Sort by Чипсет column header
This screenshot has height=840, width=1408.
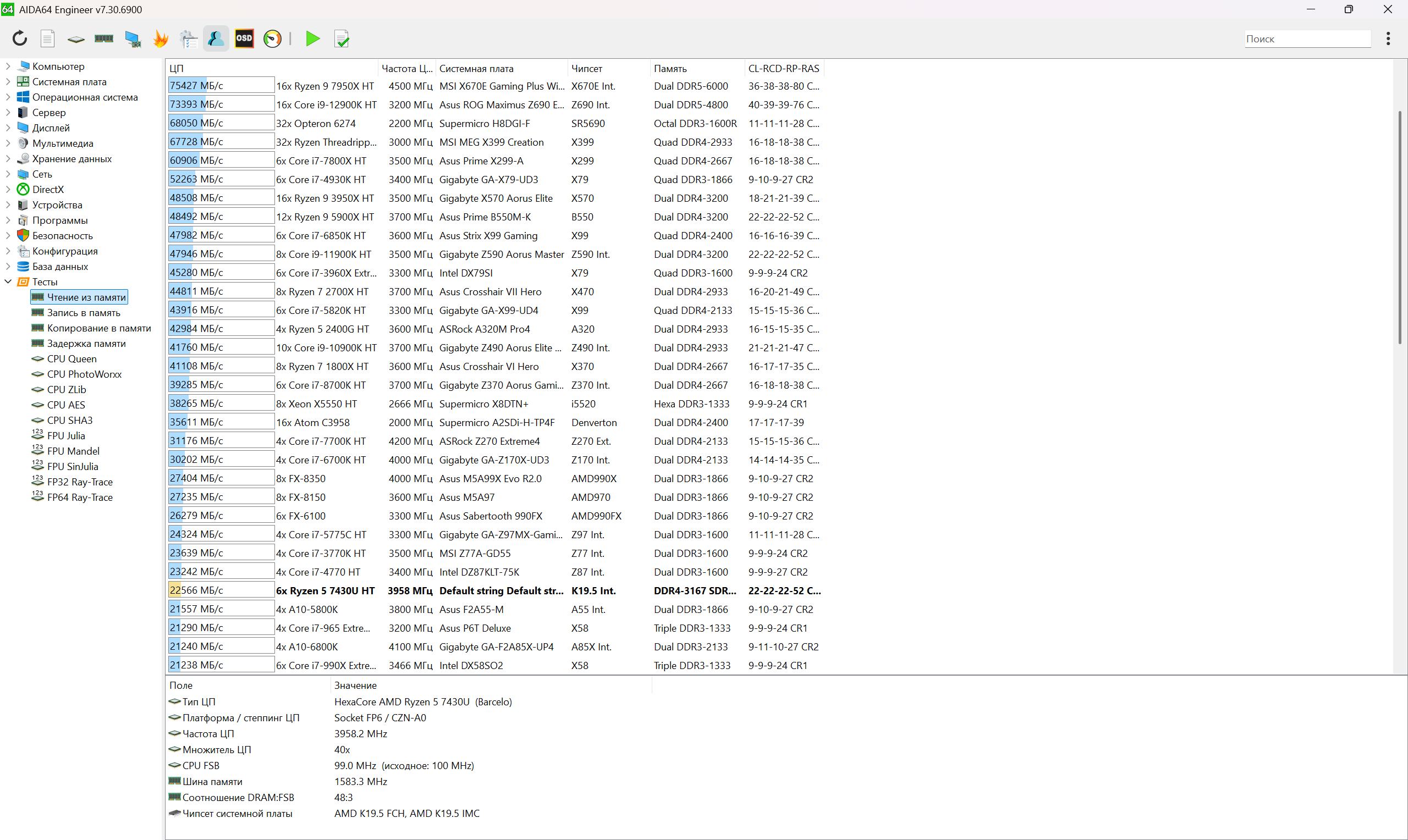tap(609, 69)
